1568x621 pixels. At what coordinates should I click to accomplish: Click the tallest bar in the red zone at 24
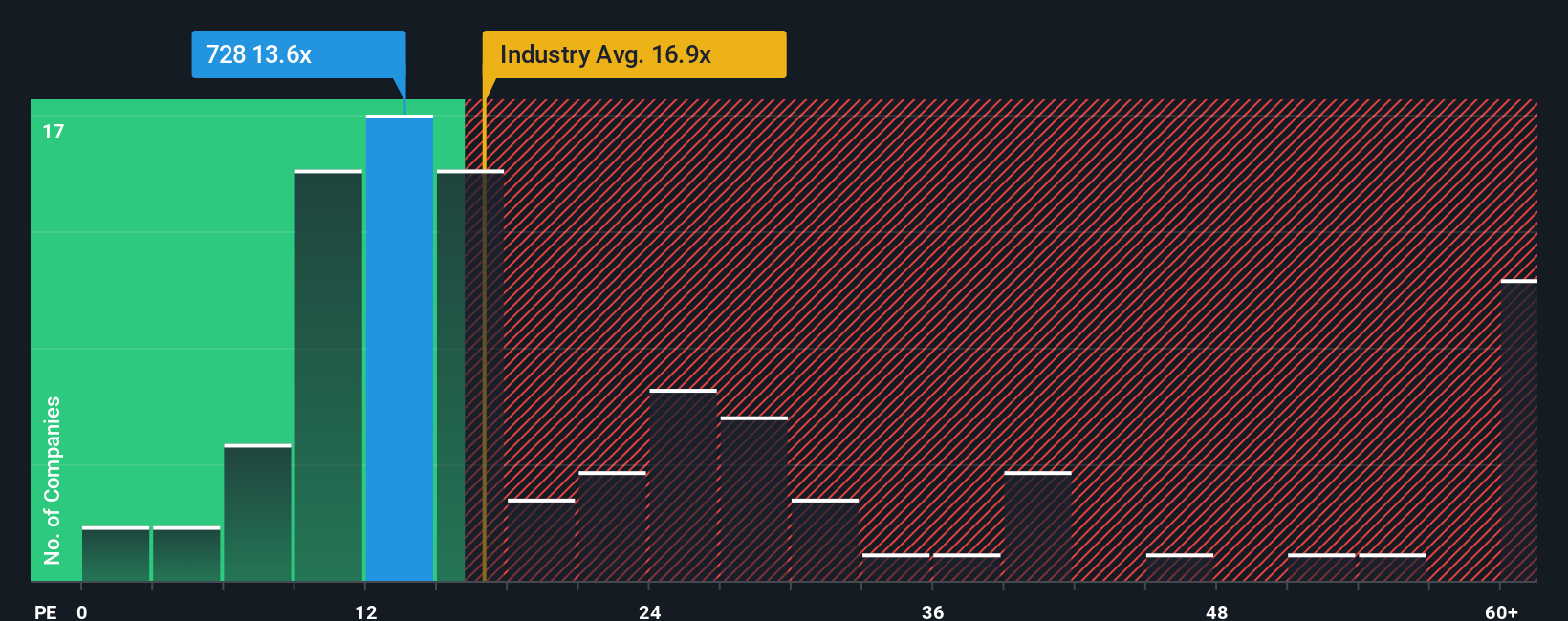(x=683, y=485)
